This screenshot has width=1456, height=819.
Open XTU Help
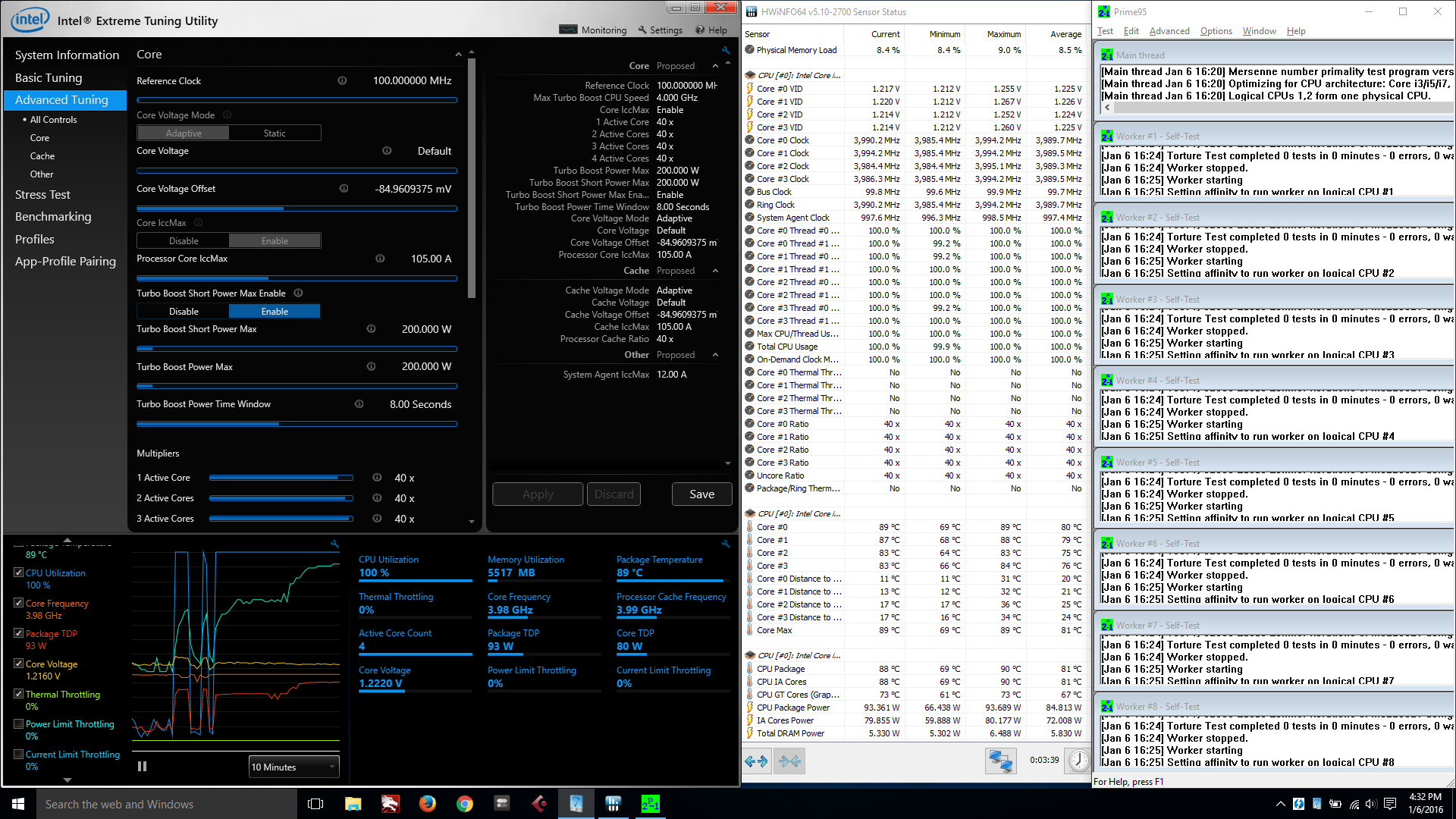pyautogui.click(x=711, y=30)
